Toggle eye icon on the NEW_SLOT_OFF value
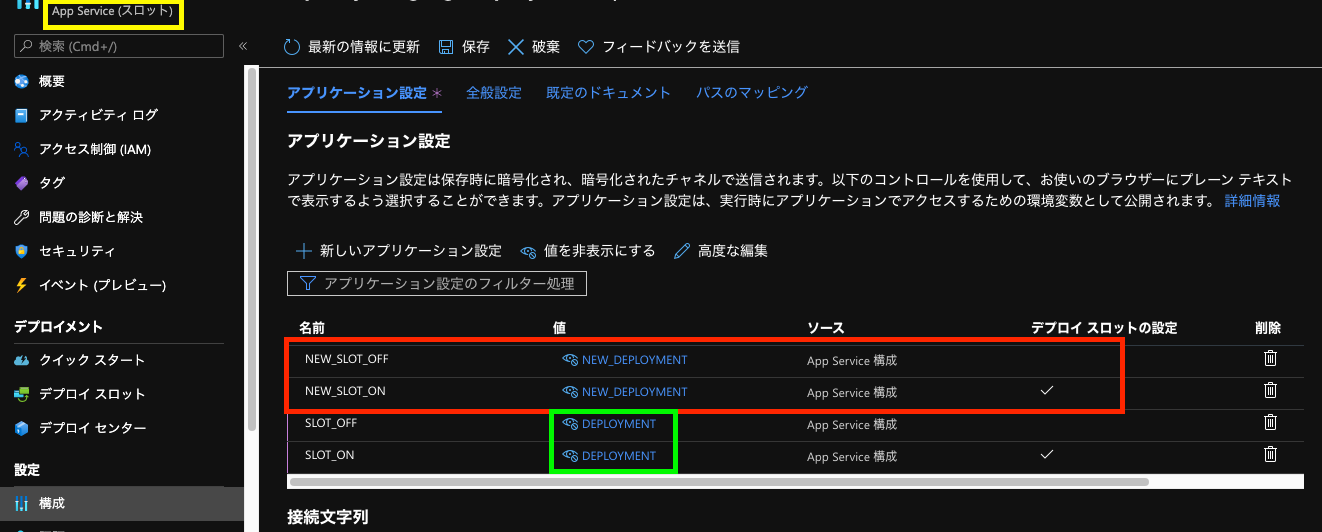The height and width of the screenshot is (532, 1322). 570,360
